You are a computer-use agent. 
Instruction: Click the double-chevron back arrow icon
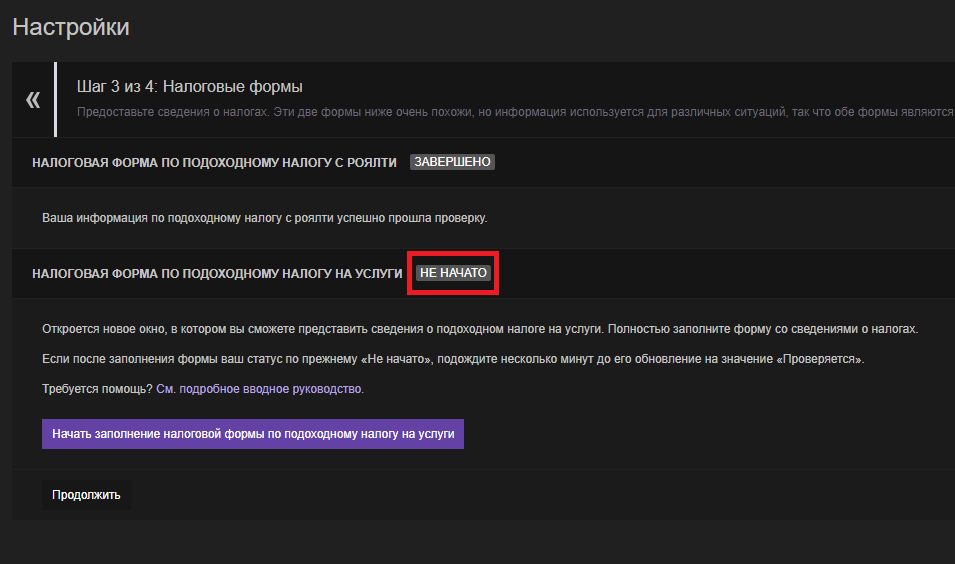(33, 99)
